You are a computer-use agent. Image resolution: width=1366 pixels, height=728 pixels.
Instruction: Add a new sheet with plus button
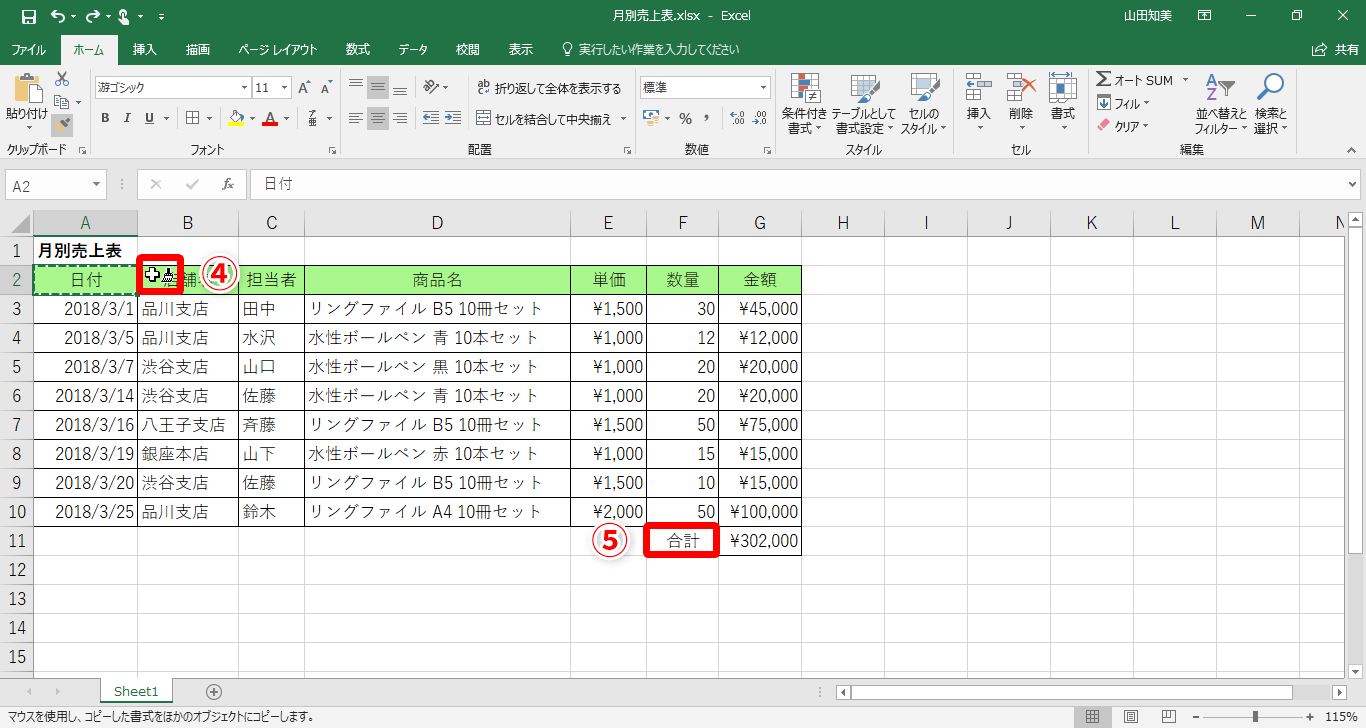(x=213, y=691)
